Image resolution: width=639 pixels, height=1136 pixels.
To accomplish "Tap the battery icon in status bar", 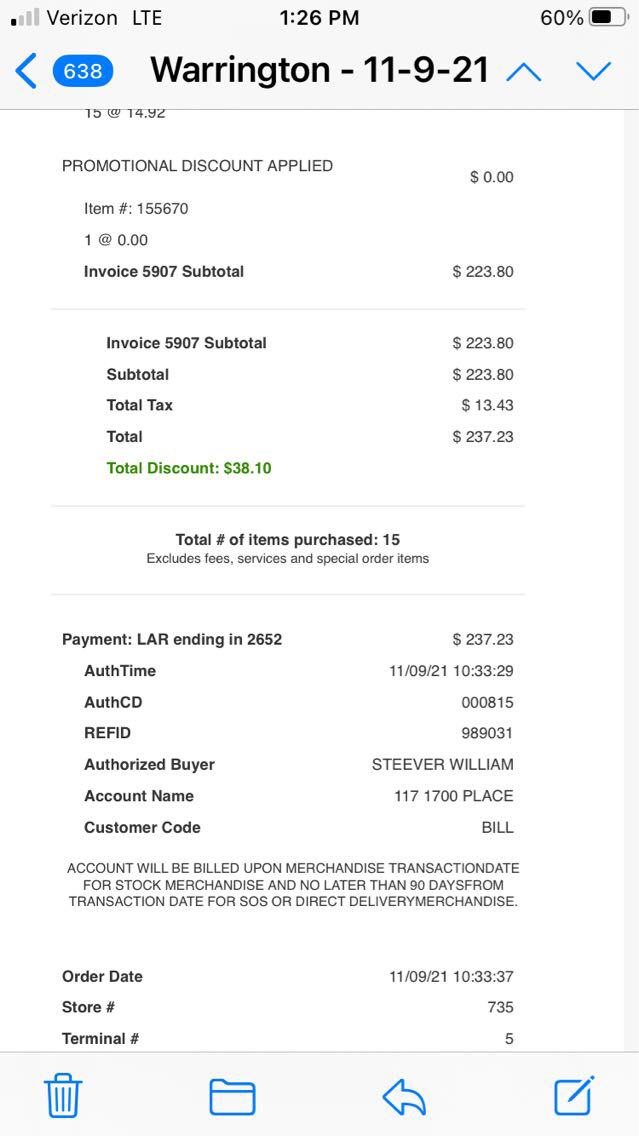I will (609, 18).
